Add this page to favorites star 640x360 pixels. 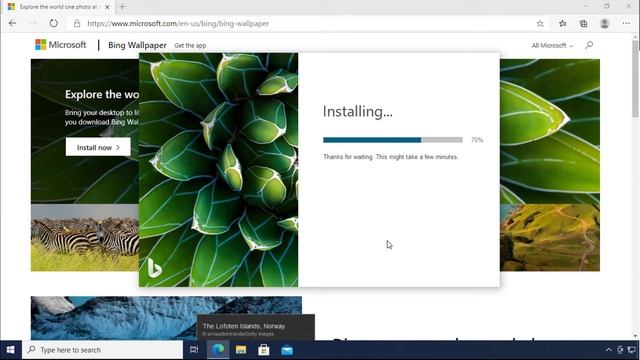click(540, 24)
